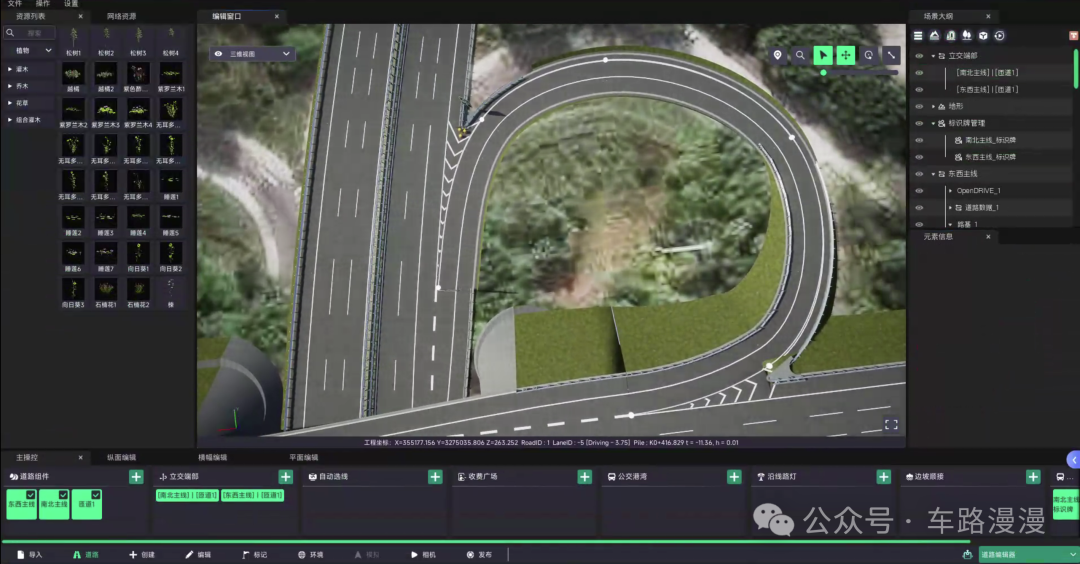This screenshot has width=1080, height=564.
Task: Switch to the 纵面编辑 tab
Action: tap(121, 457)
